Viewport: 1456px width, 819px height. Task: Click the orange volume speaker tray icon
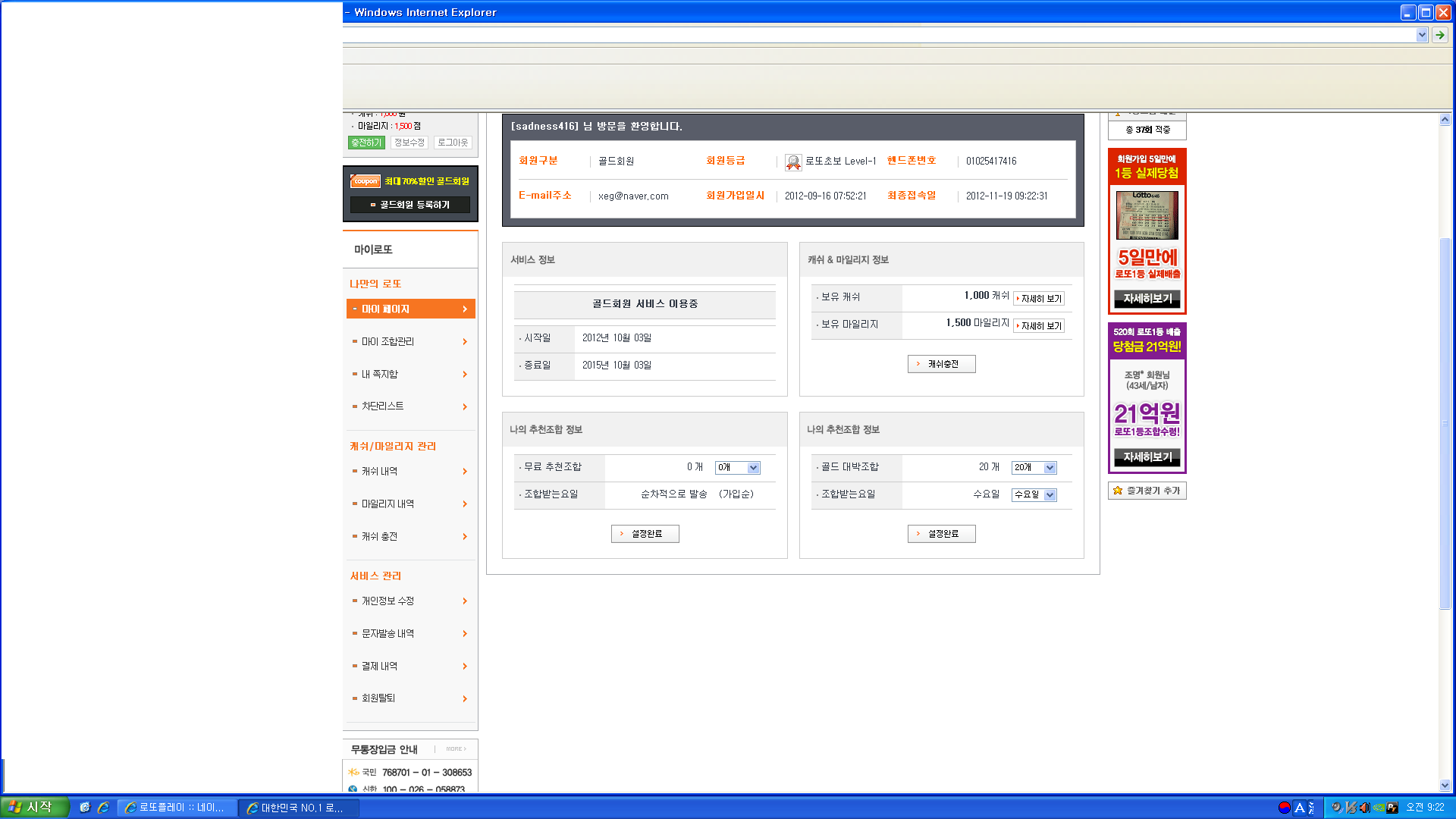point(1364,808)
